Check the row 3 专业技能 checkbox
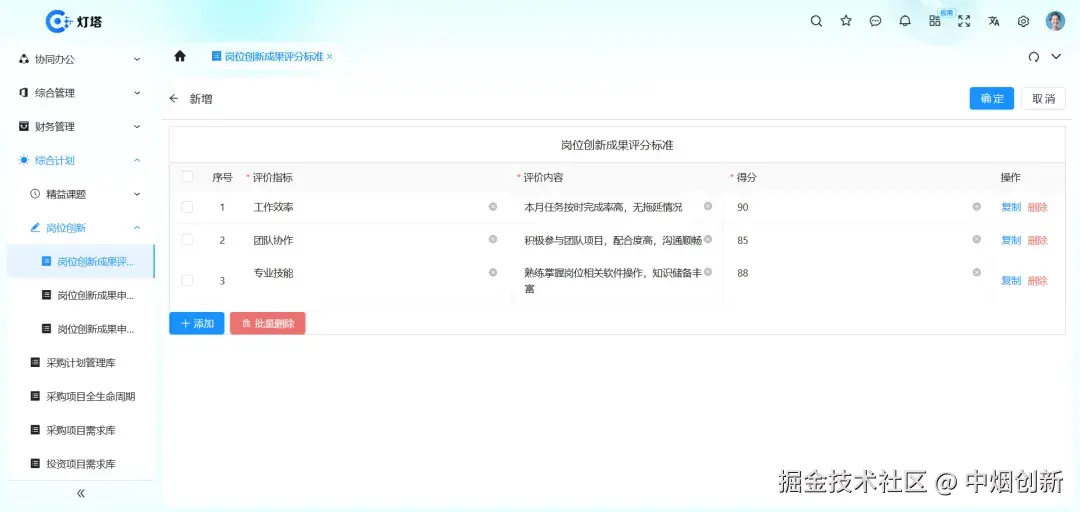This screenshot has height=512, width=1080. (187, 280)
